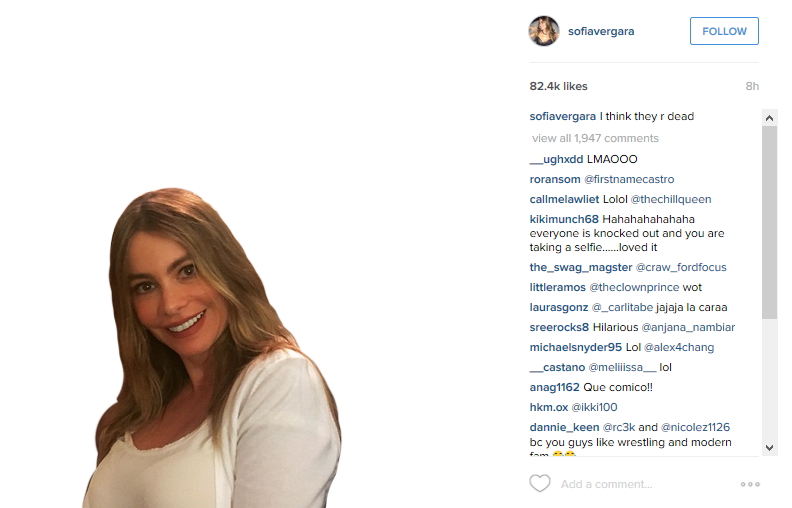Click the comments scrollbar thumb
Viewport: 792px width, 508px height.
769,223
